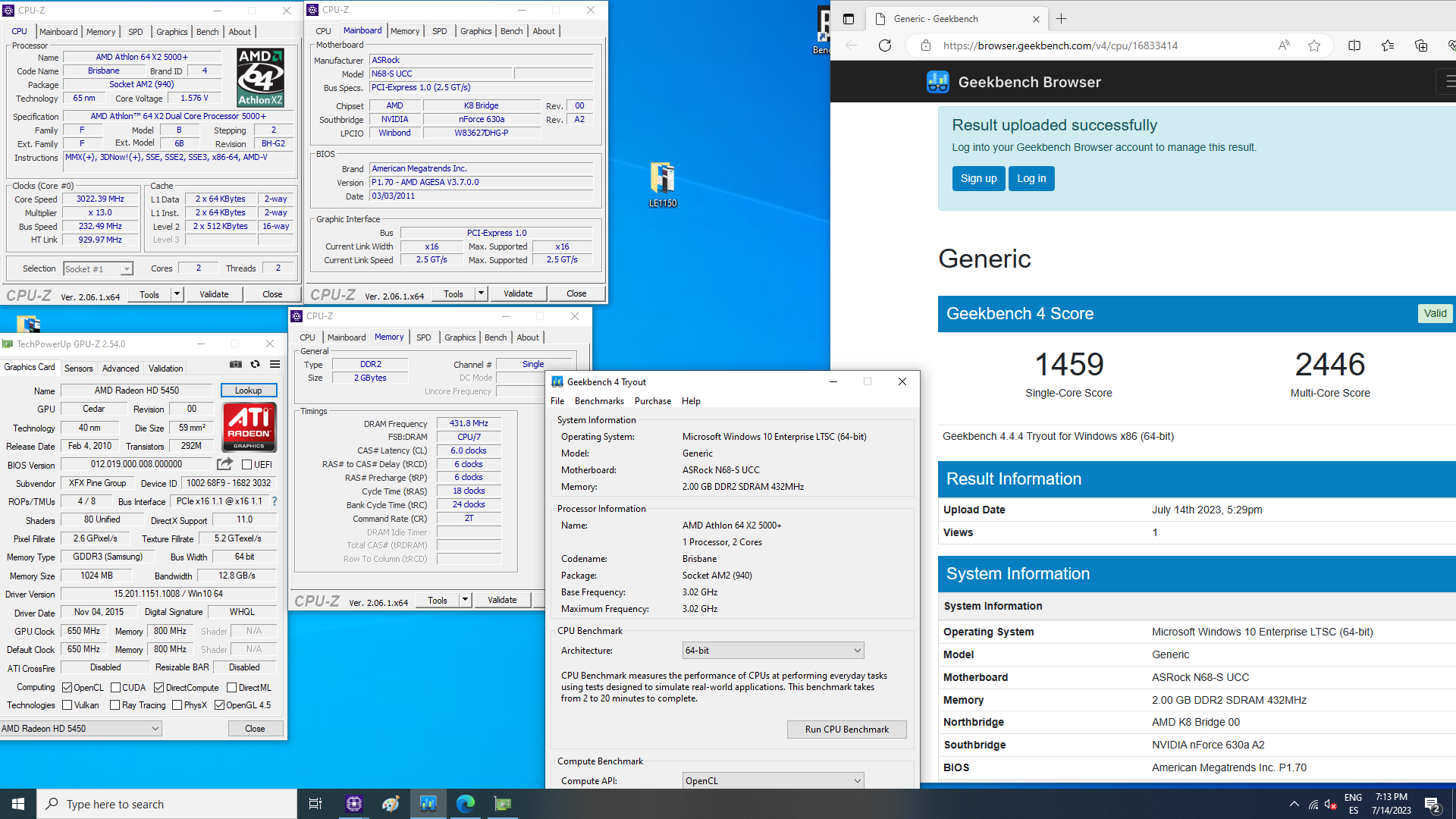1456x819 pixels.
Task: Open the Windows Start menu
Action: [18, 804]
